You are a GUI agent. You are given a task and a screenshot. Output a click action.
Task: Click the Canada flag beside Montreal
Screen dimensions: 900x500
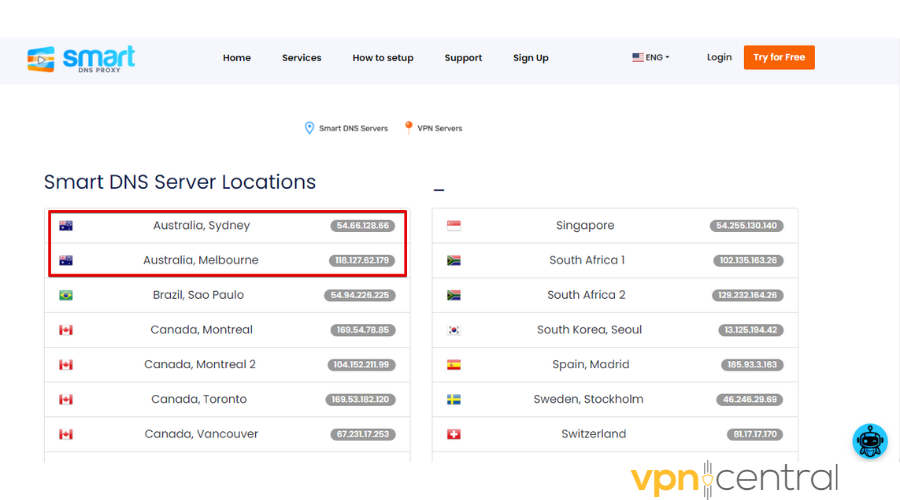point(66,330)
